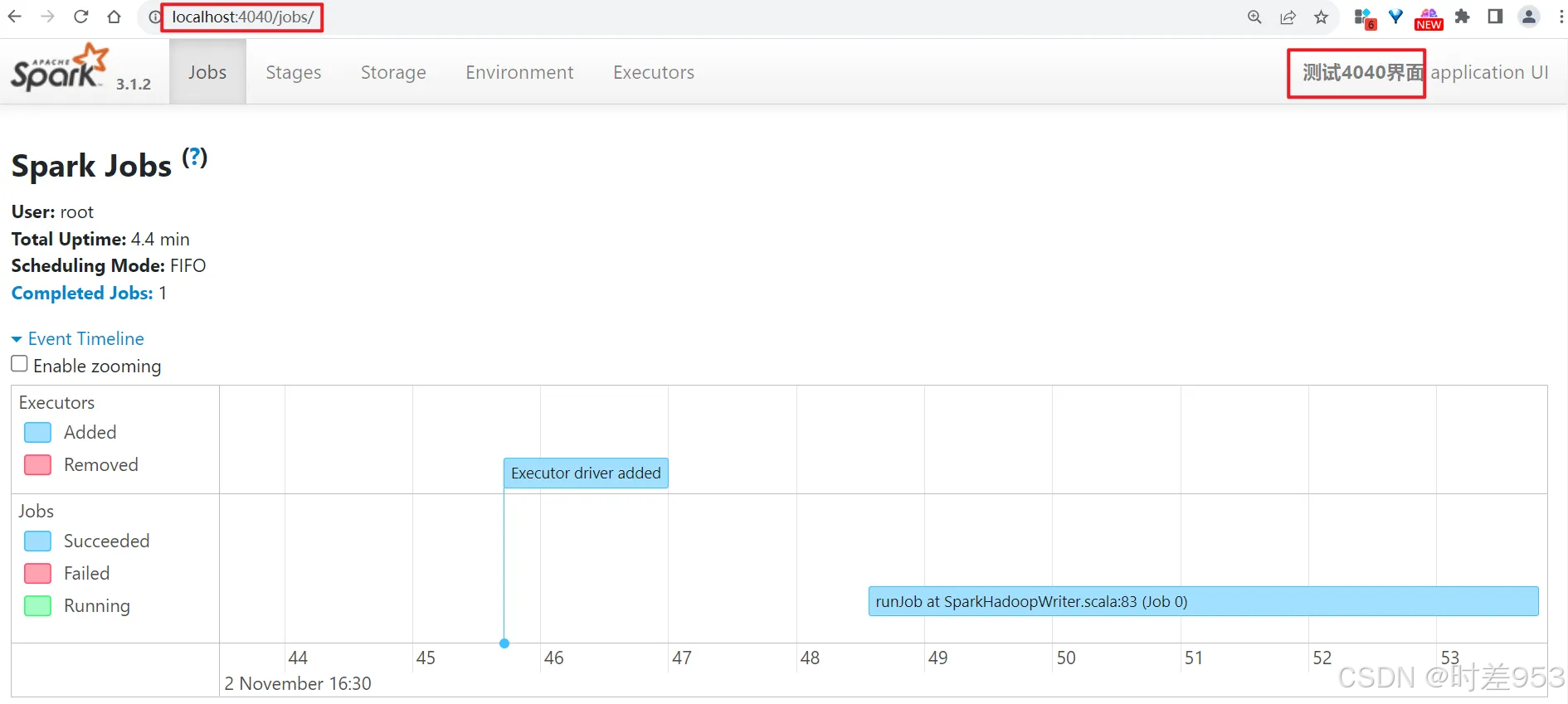Share this page via share icon

point(1288,17)
